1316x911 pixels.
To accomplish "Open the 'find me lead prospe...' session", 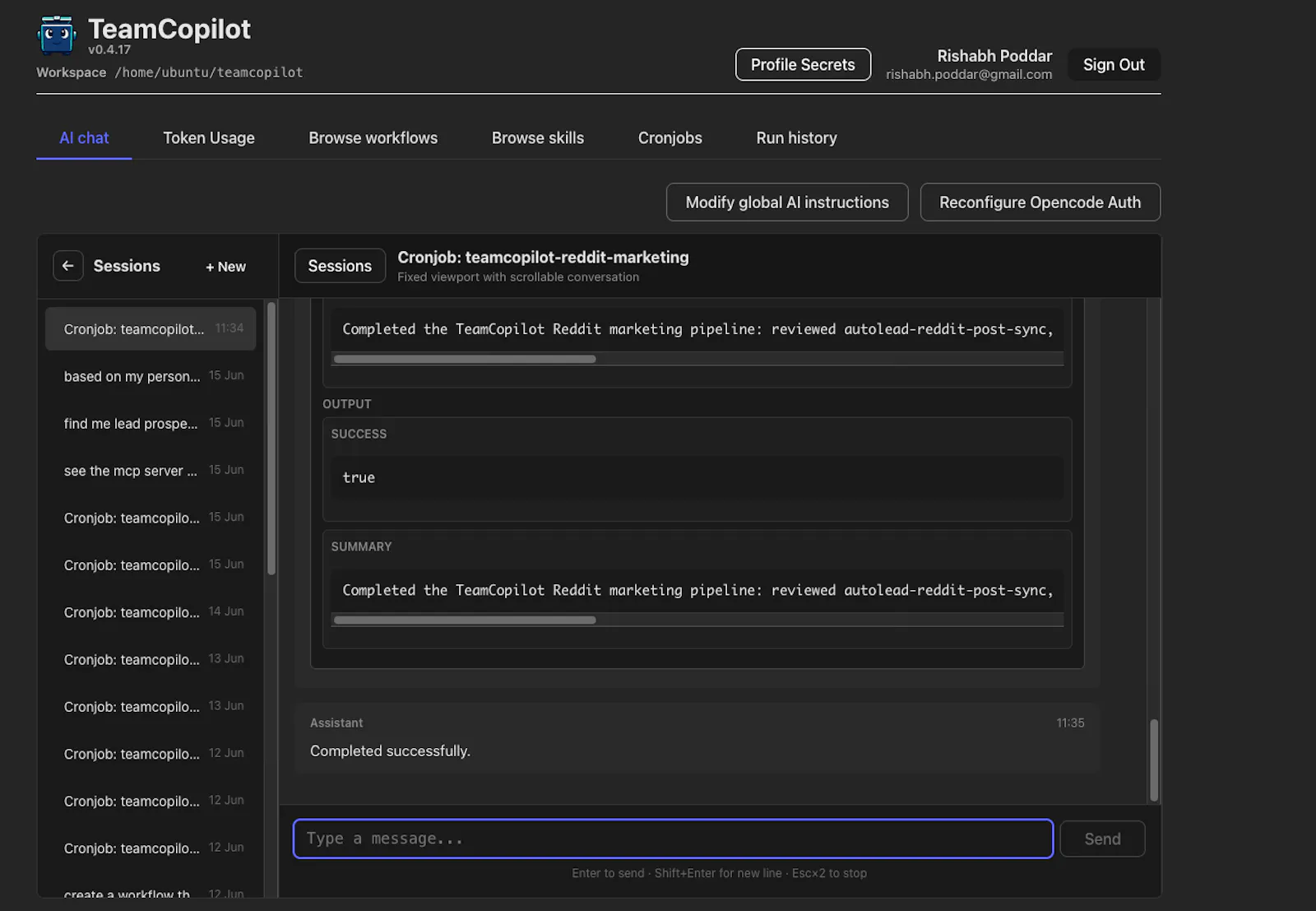I will 151,423.
